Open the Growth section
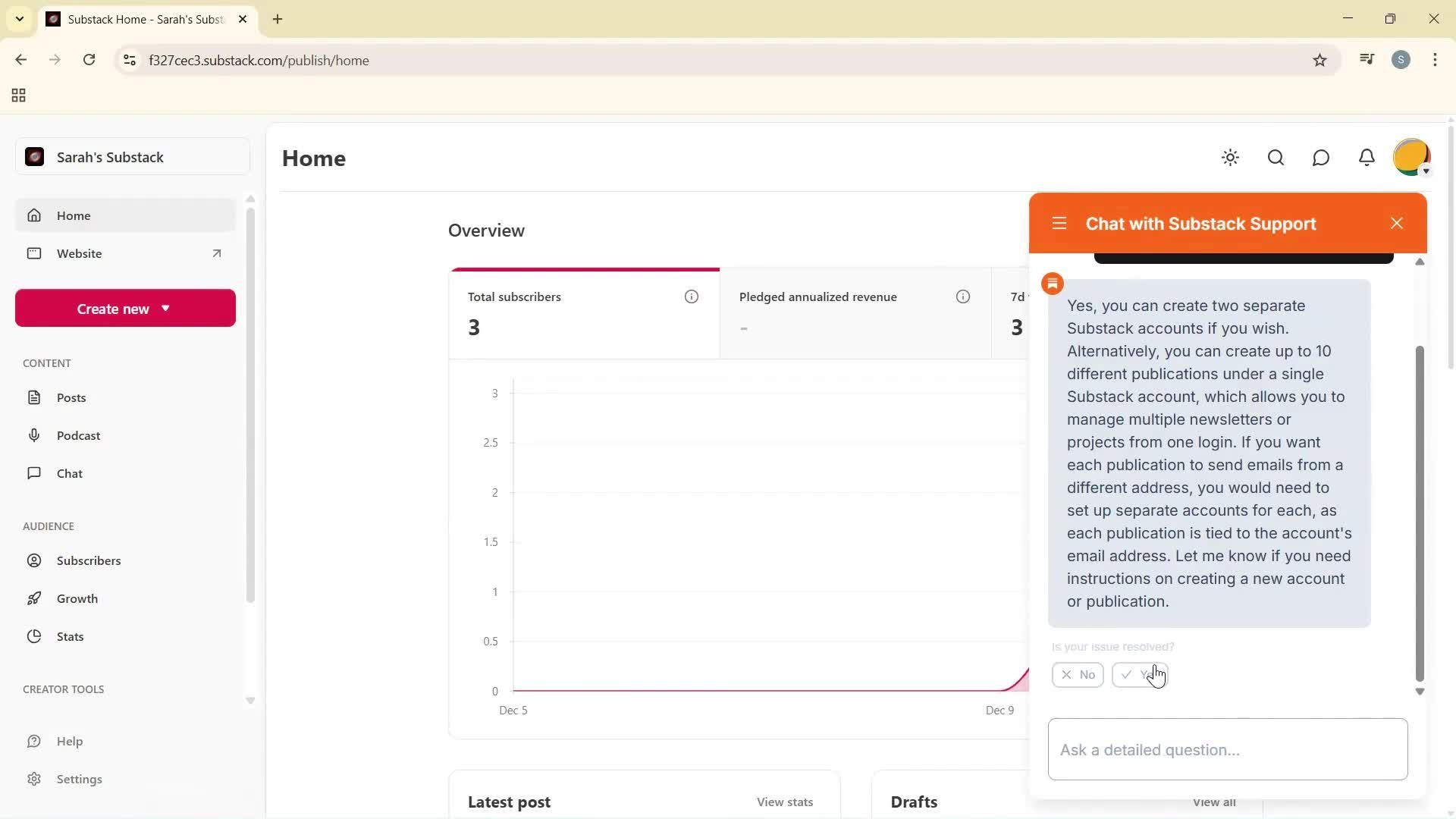Screen dimensions: 1456x819 click(x=78, y=598)
